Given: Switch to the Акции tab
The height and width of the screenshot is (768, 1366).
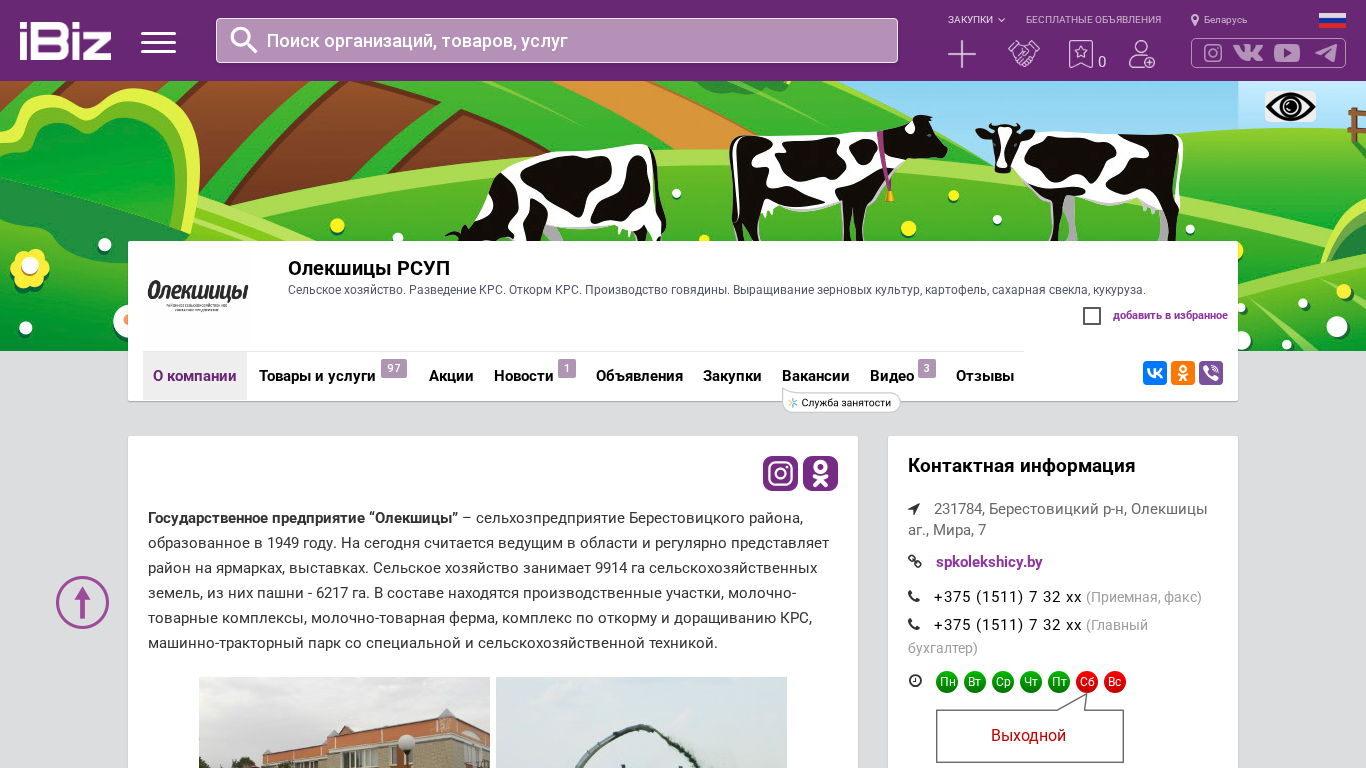Looking at the screenshot, I should tap(451, 376).
